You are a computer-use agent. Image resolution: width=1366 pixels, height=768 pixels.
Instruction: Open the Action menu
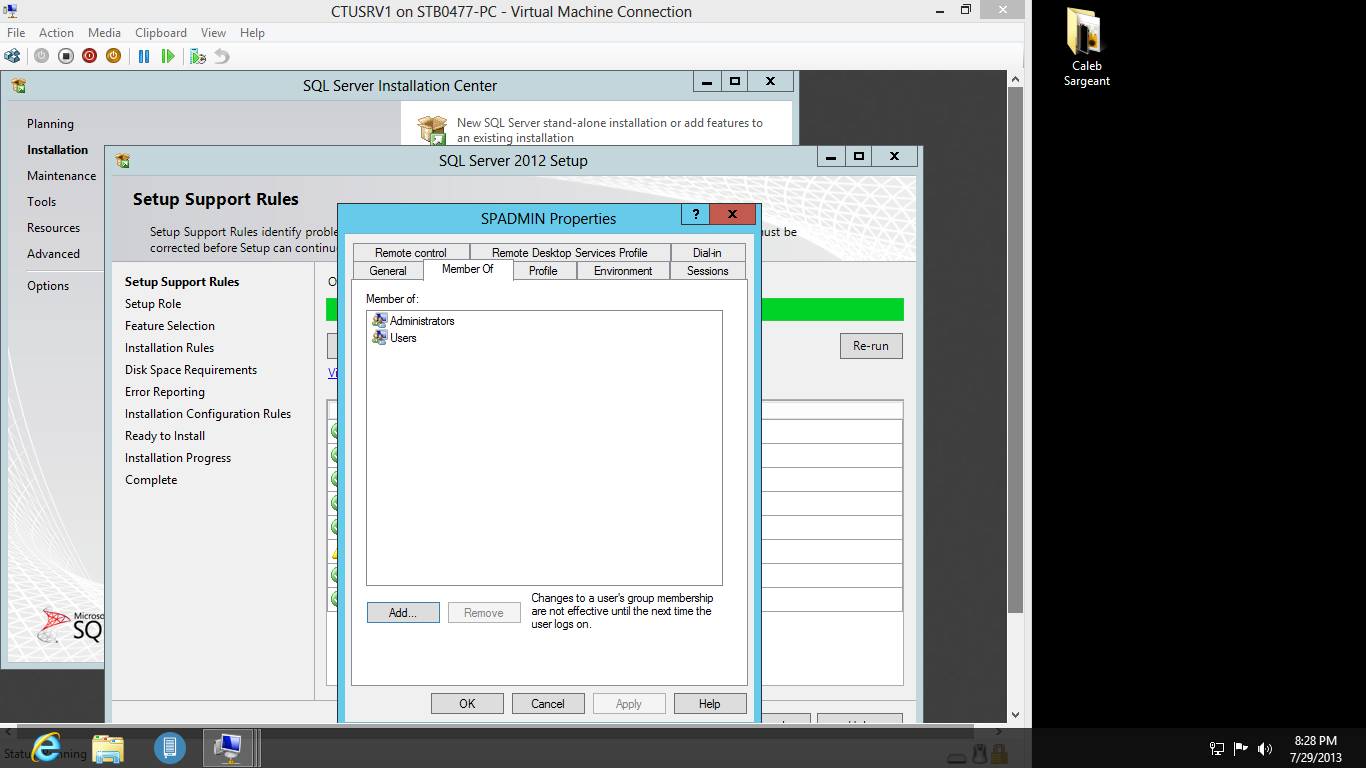pyautogui.click(x=56, y=33)
